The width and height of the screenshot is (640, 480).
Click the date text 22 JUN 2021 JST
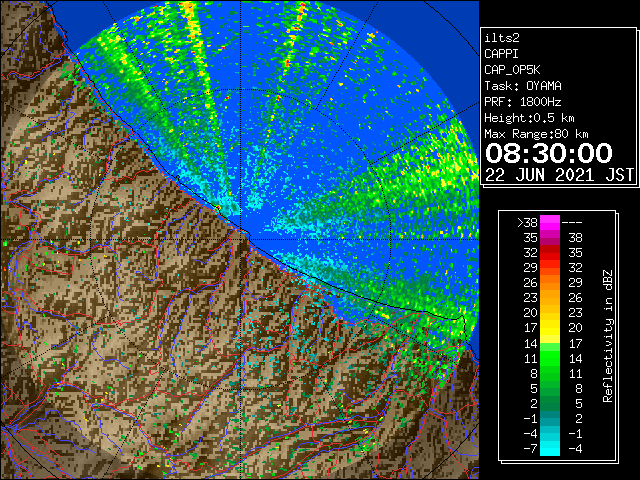click(559, 175)
